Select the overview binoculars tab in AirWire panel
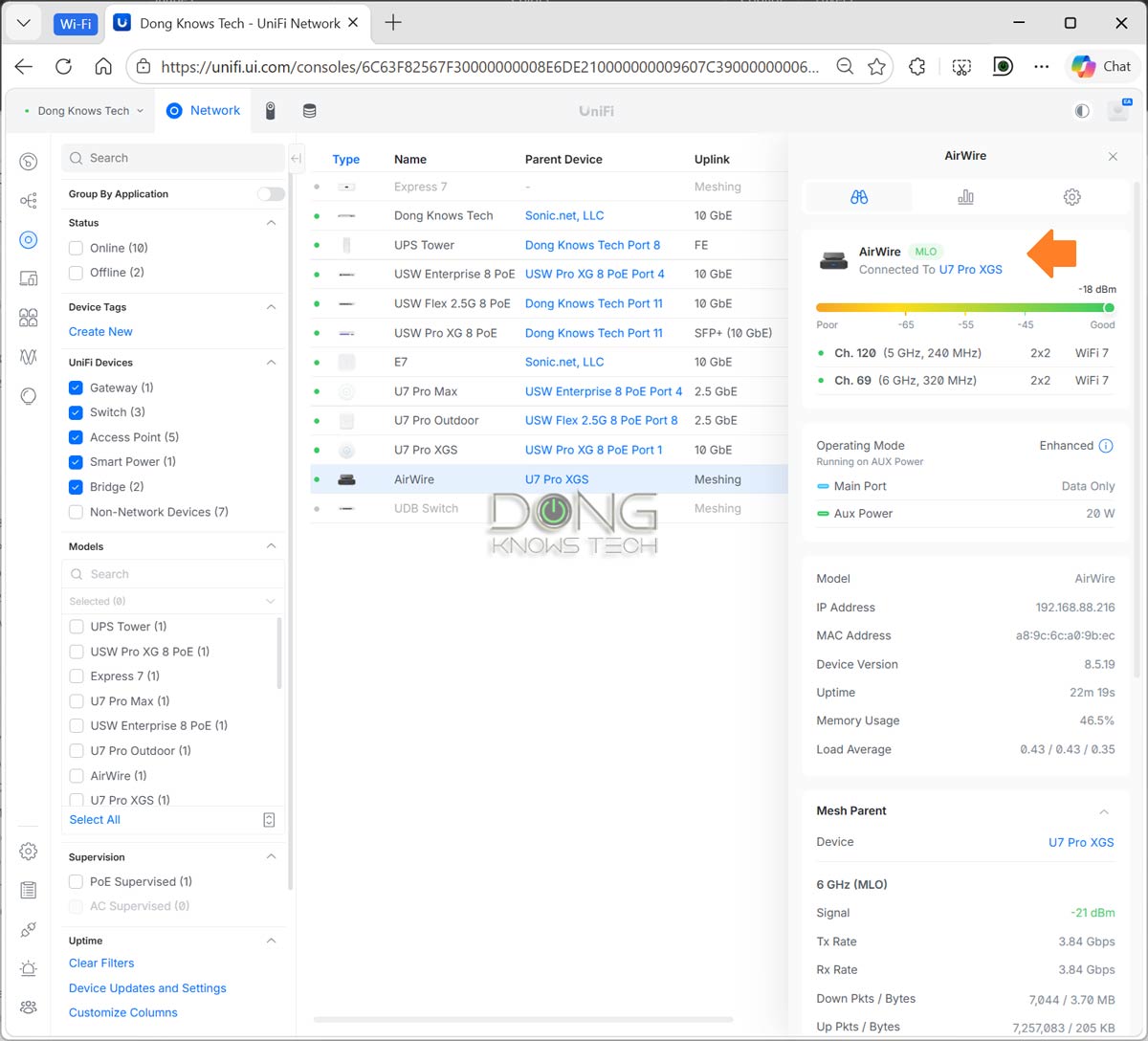This screenshot has height=1041, width=1148. (859, 197)
